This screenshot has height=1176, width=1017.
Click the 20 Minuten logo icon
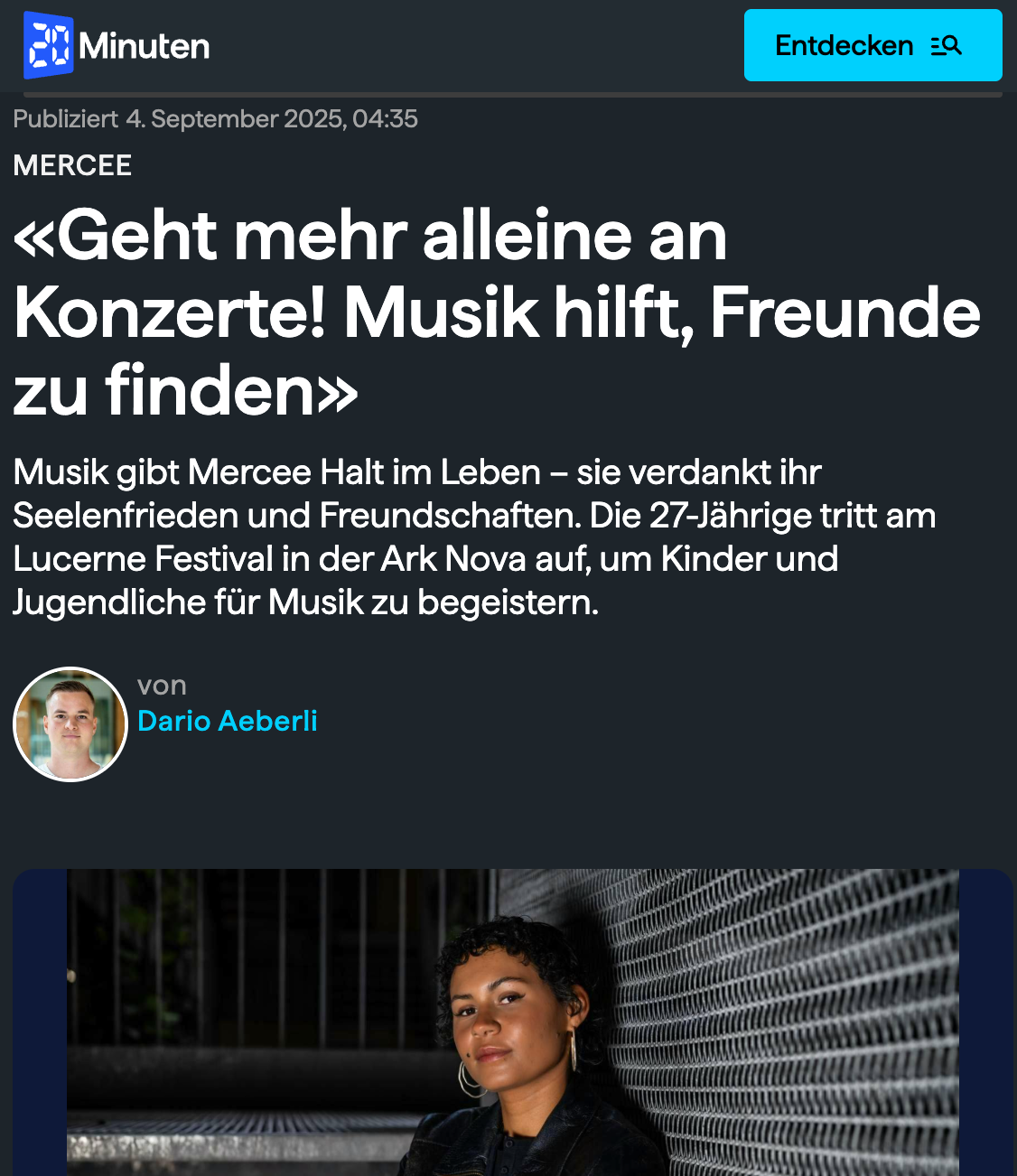coord(48,45)
